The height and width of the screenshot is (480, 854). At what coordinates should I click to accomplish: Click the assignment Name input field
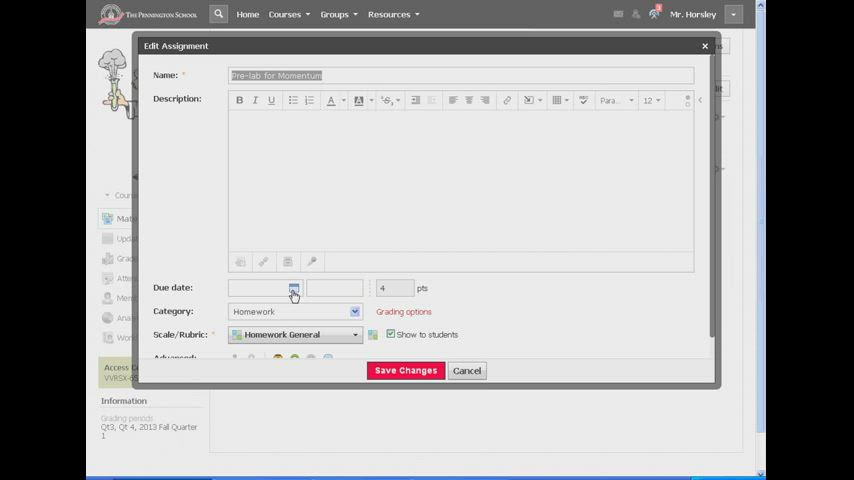460,76
